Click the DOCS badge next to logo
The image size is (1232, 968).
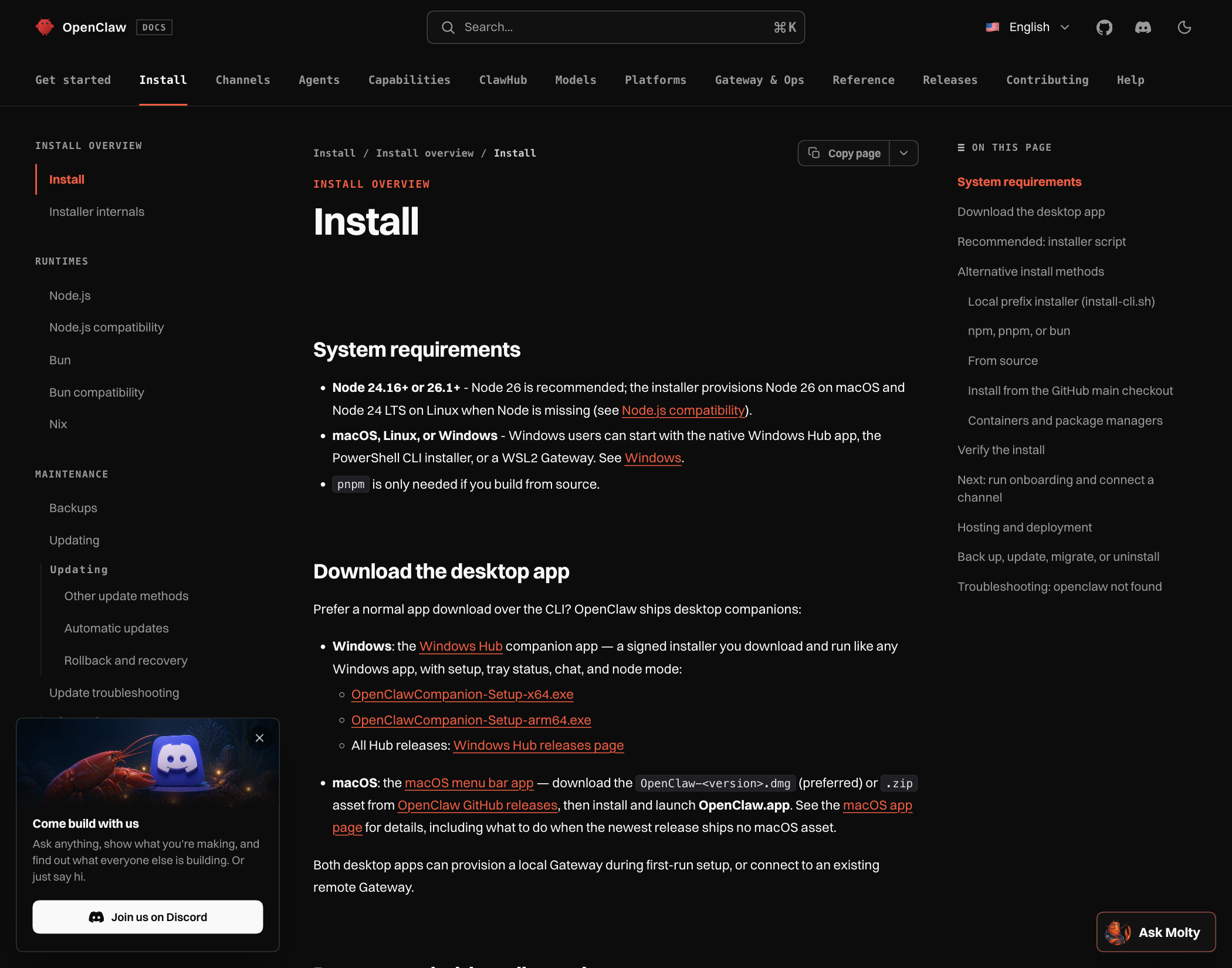154,28
